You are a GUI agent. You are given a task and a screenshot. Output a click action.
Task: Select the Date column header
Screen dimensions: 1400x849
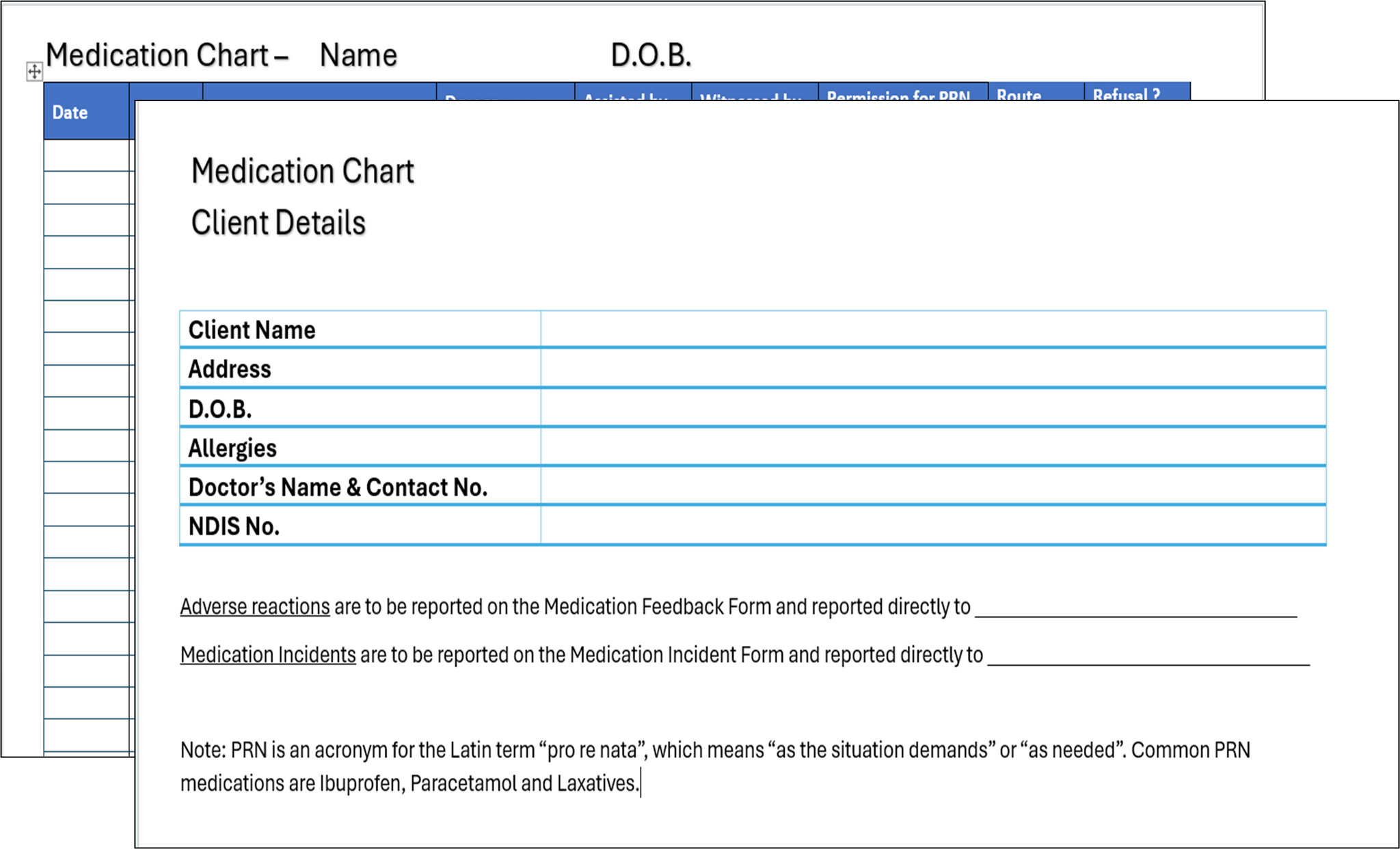coord(70,112)
